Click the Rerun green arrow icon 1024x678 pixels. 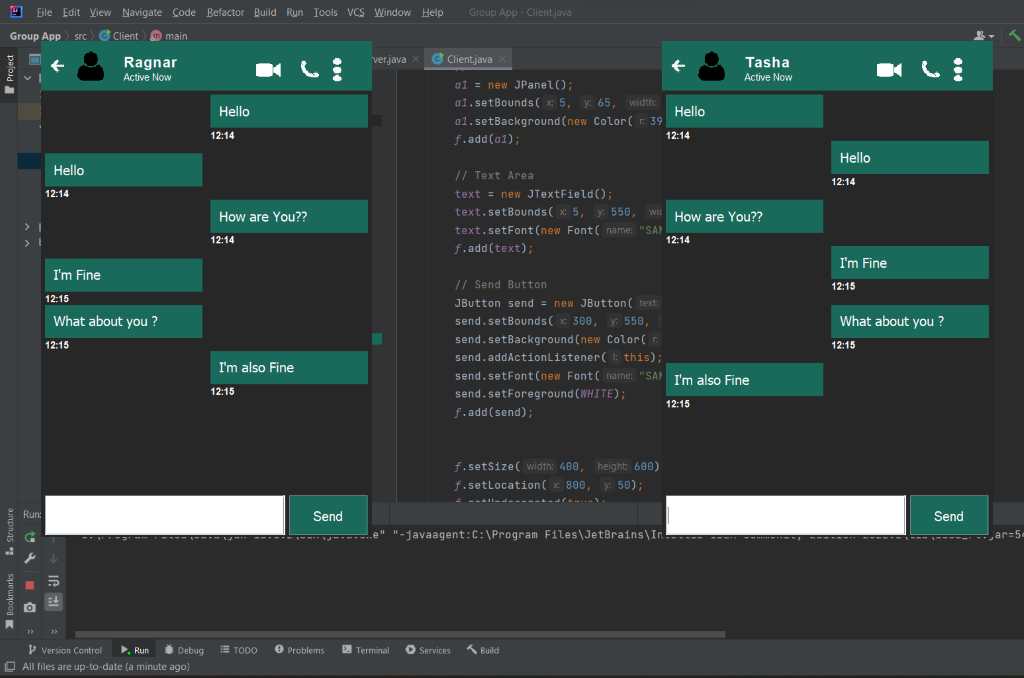[x=30, y=537]
